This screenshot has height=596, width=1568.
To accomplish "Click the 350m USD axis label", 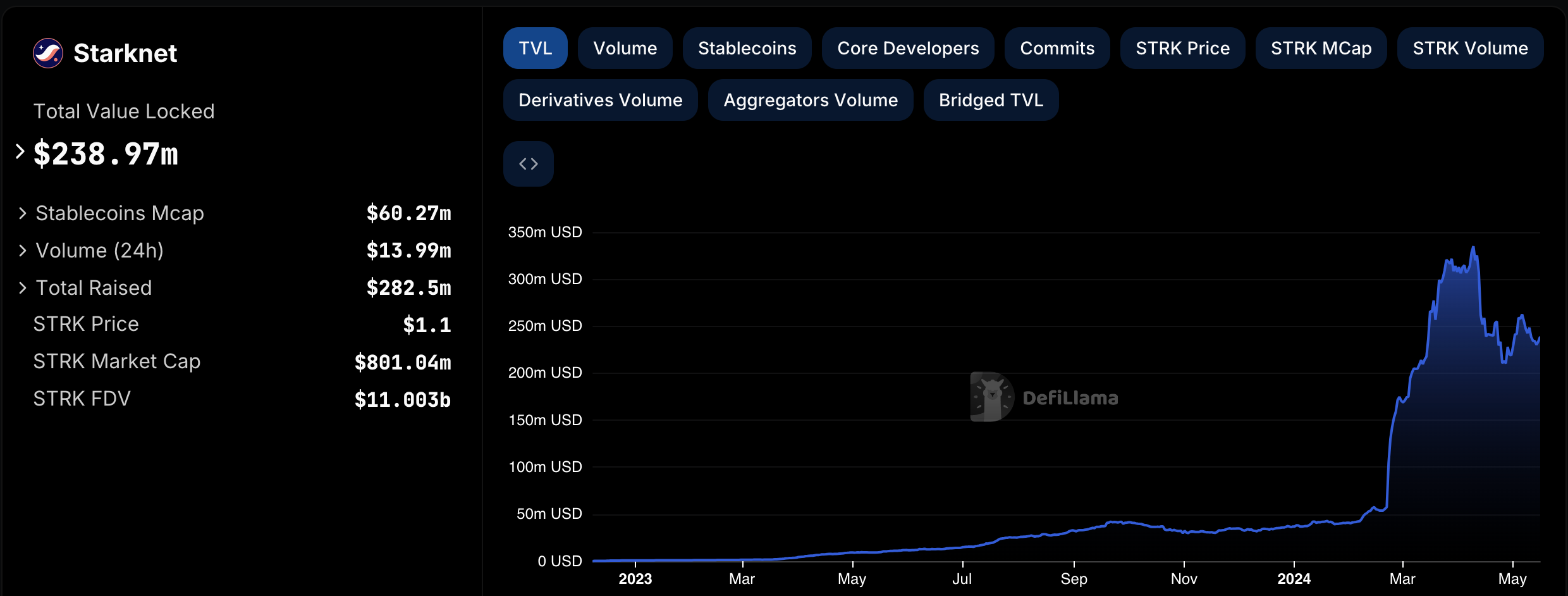I will click(x=545, y=232).
